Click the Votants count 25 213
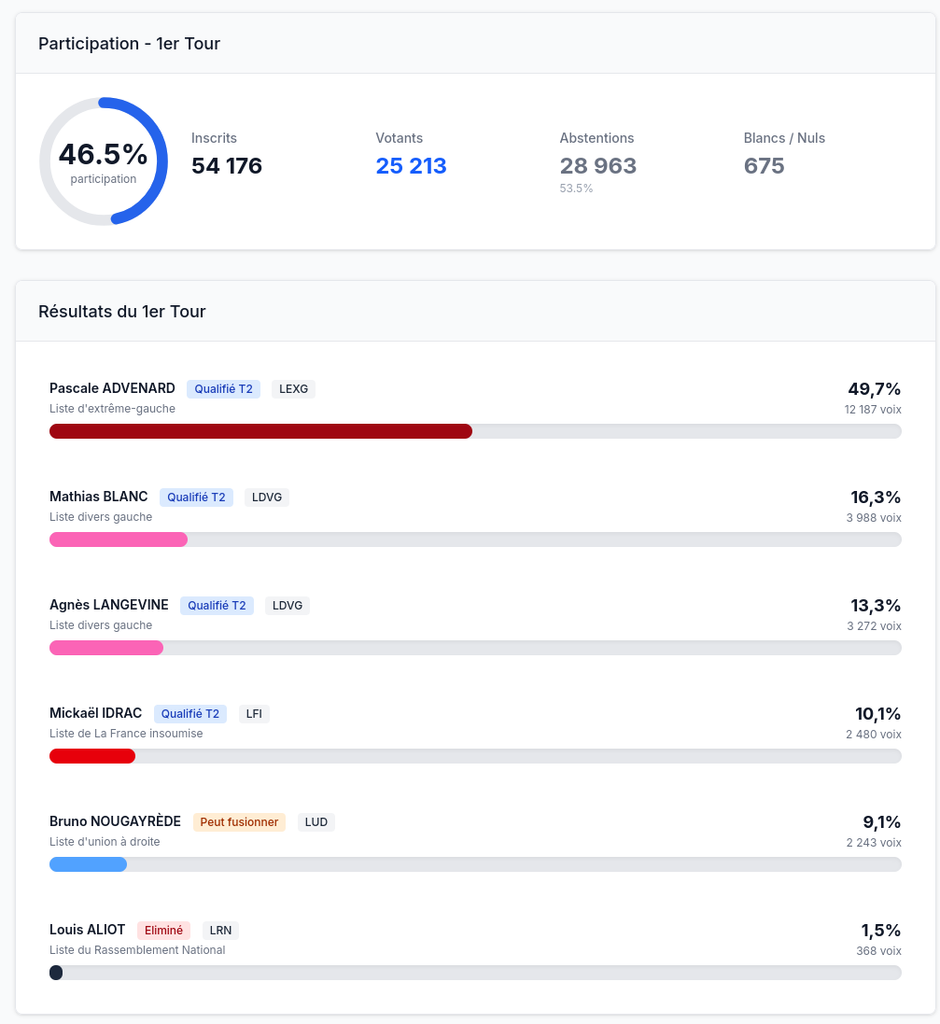This screenshot has width=940, height=1024. (411, 166)
